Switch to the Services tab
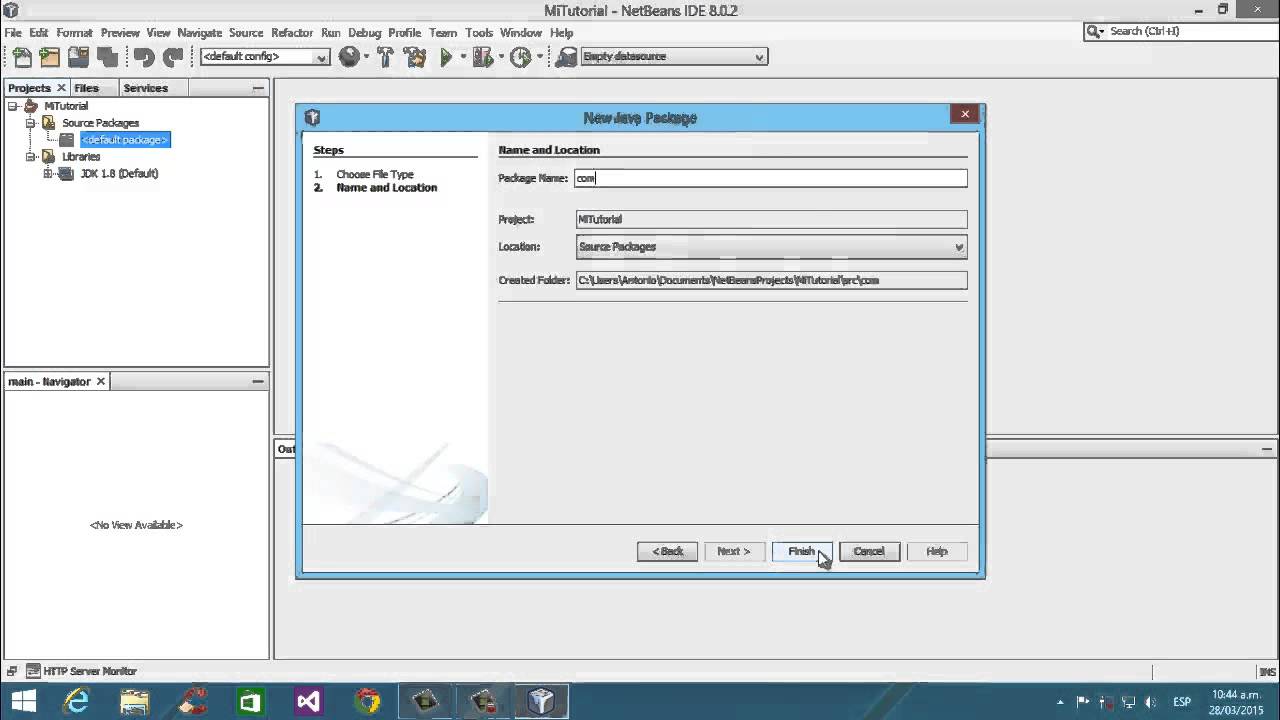The width and height of the screenshot is (1280, 720). click(146, 88)
